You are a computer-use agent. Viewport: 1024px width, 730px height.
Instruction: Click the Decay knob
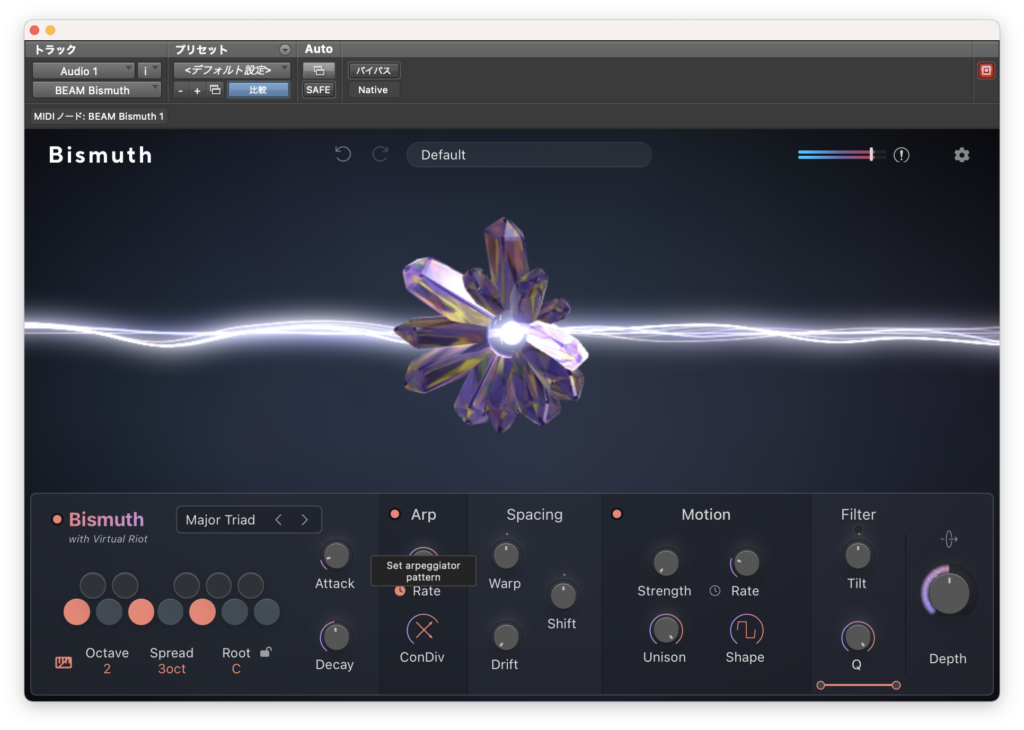click(336, 637)
